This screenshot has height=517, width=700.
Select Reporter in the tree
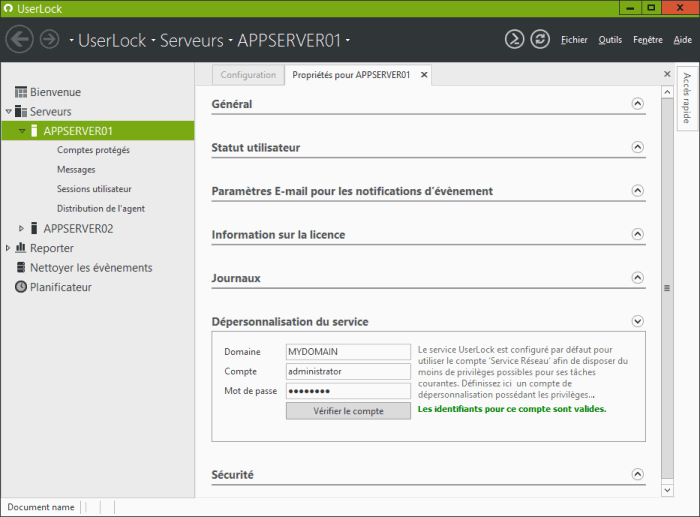click(52, 248)
